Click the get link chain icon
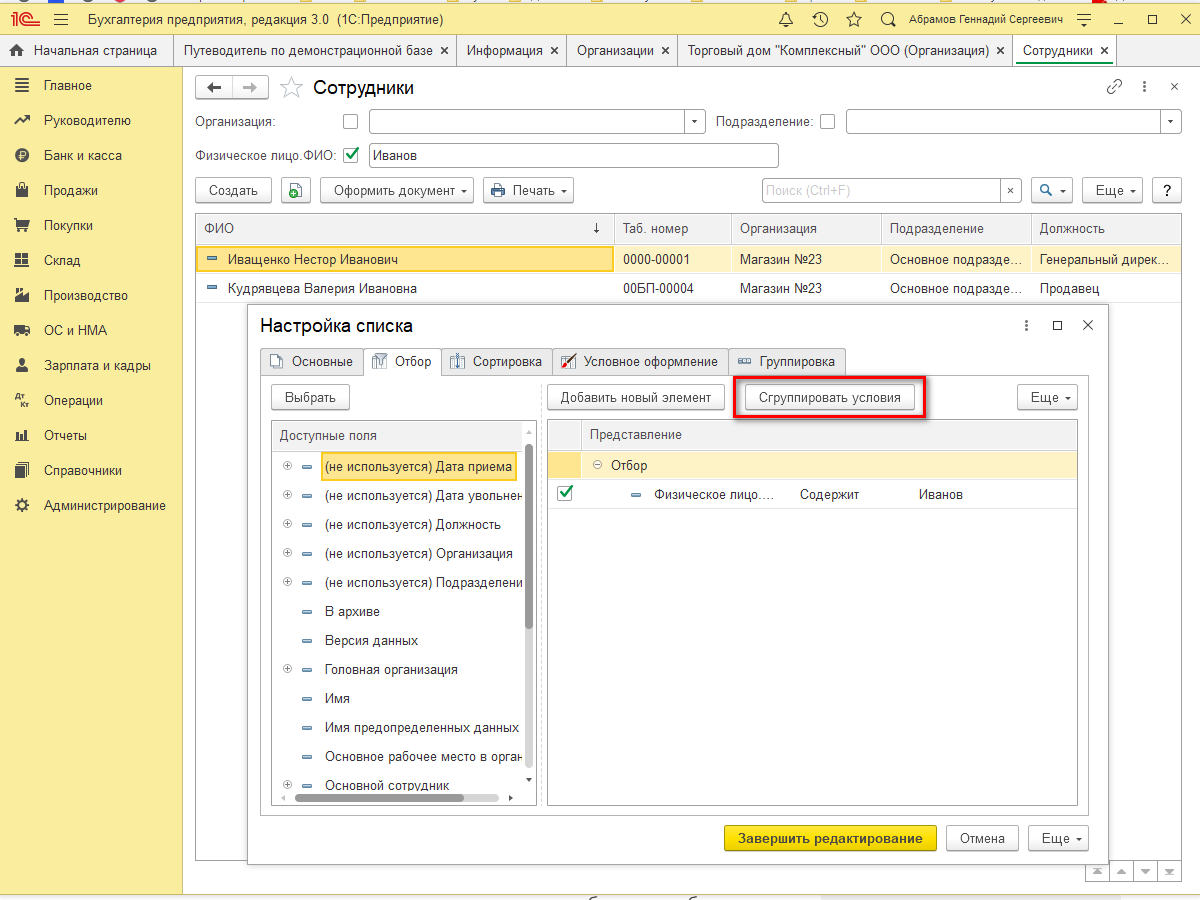The height and width of the screenshot is (900, 1200). point(1114,87)
